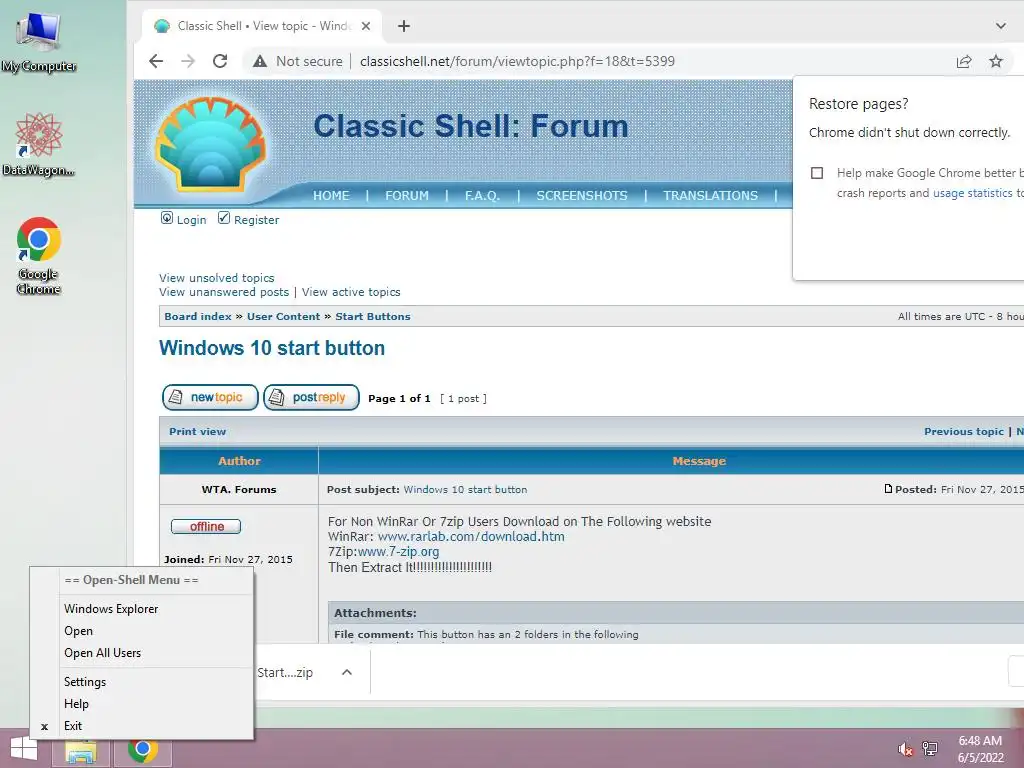
Task: Click the browser back arrow
Action: coord(156,61)
